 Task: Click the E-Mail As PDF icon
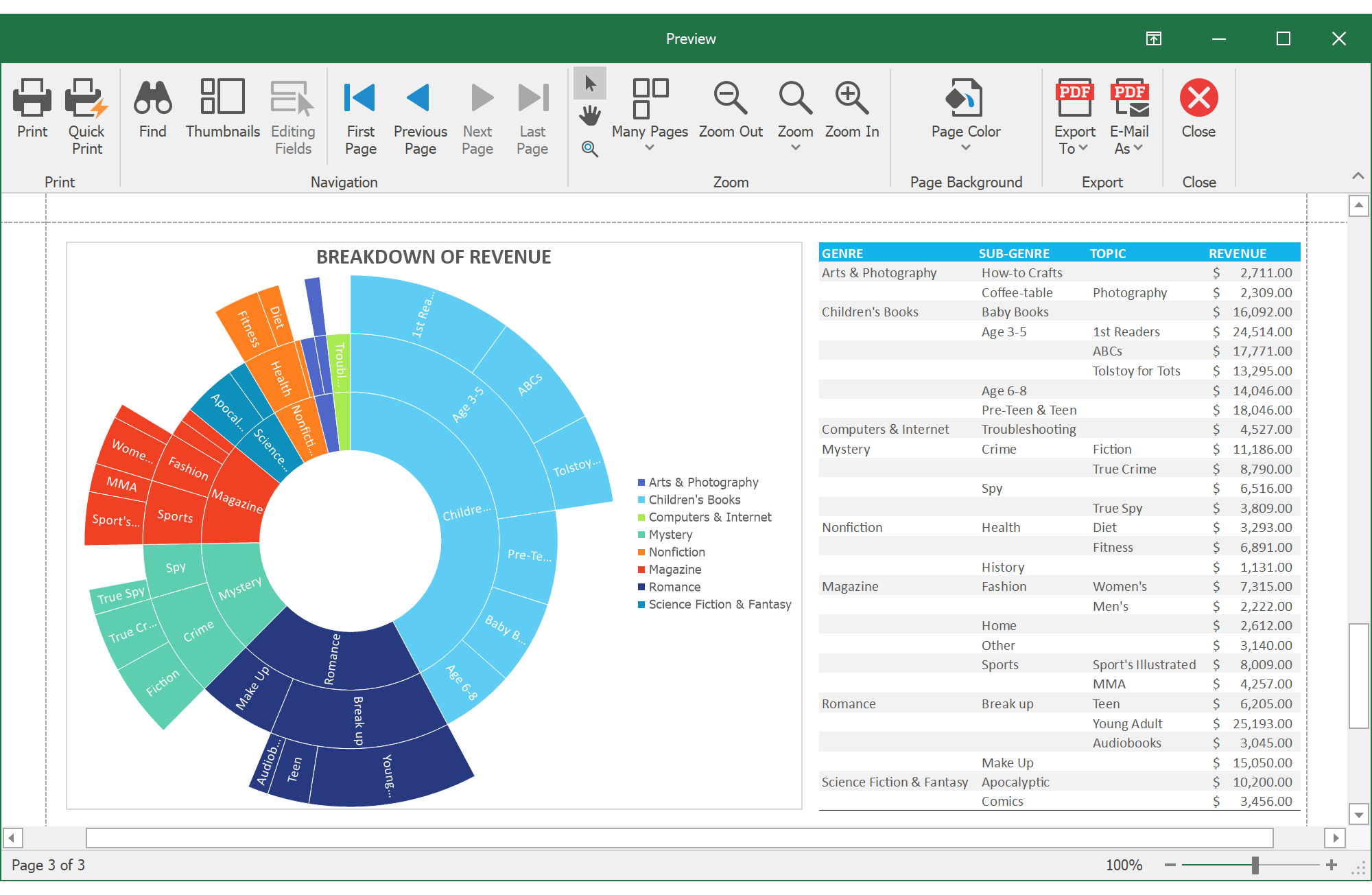[x=1129, y=96]
